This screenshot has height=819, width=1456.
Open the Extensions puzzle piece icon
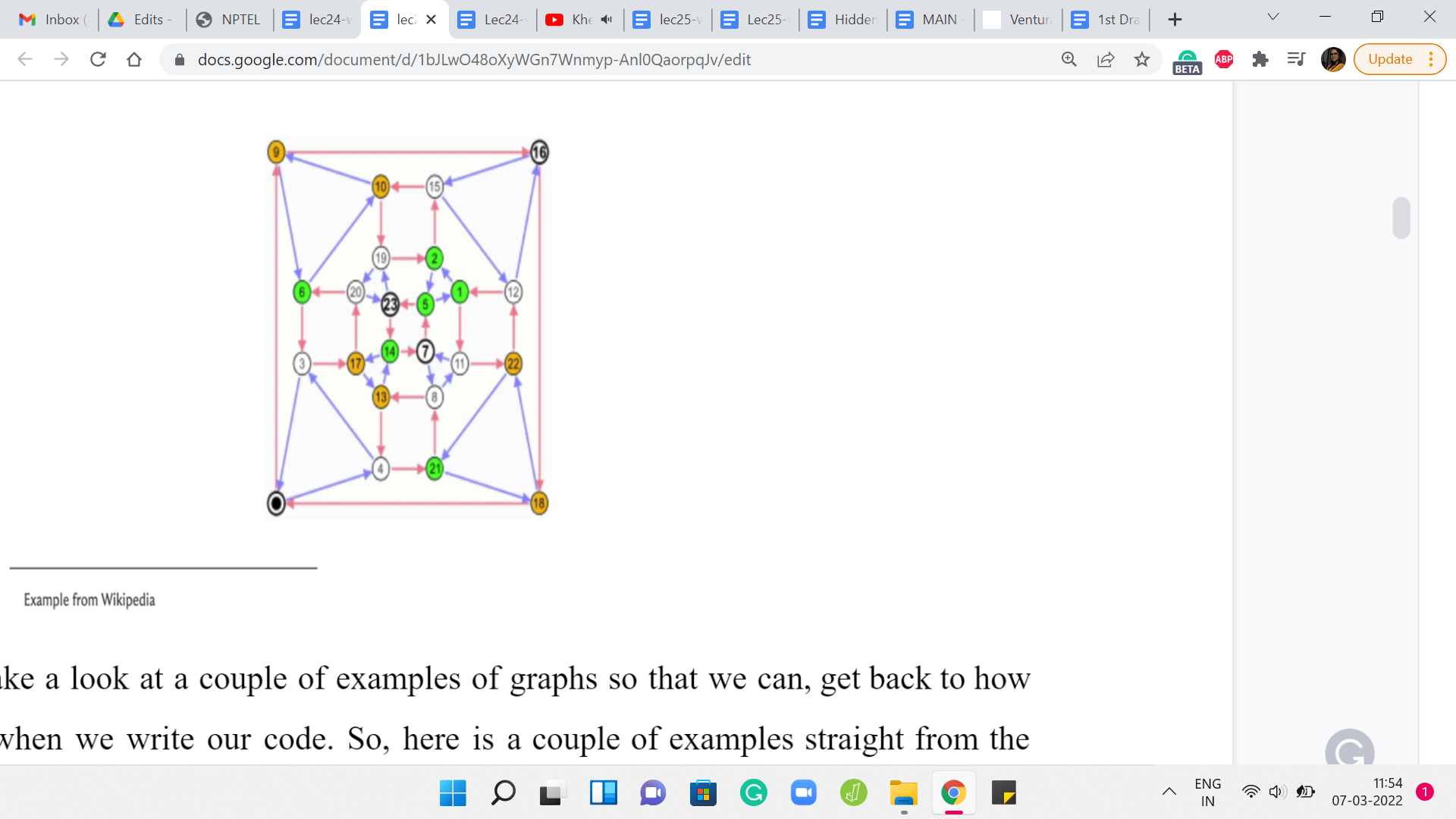[x=1260, y=59]
